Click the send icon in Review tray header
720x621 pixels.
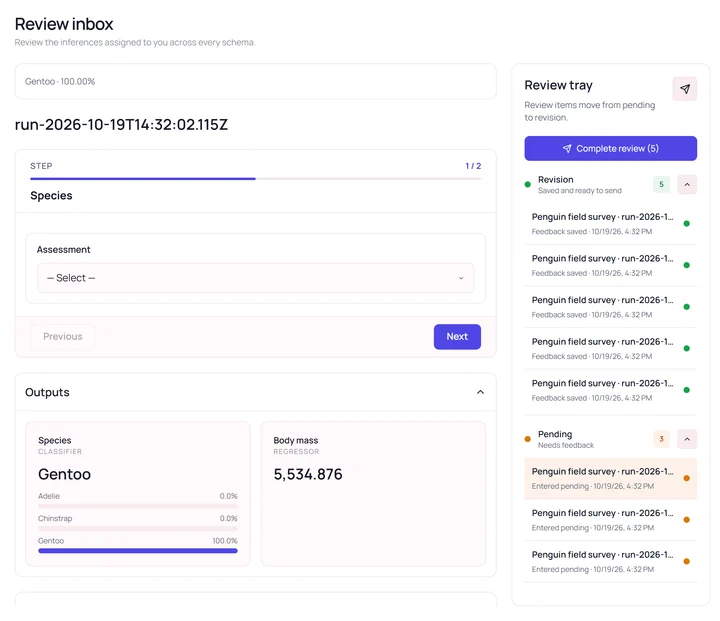[x=684, y=89]
